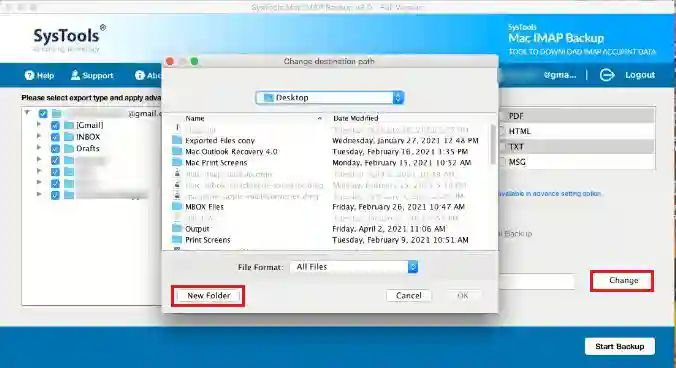Expand the INBOX folder tree node

pyautogui.click(x=39, y=136)
